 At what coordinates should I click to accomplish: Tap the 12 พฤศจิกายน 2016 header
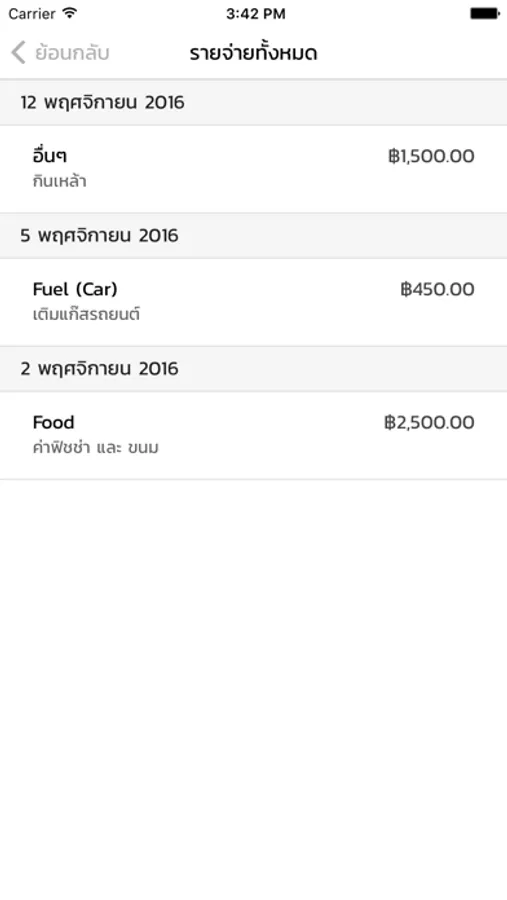point(253,102)
